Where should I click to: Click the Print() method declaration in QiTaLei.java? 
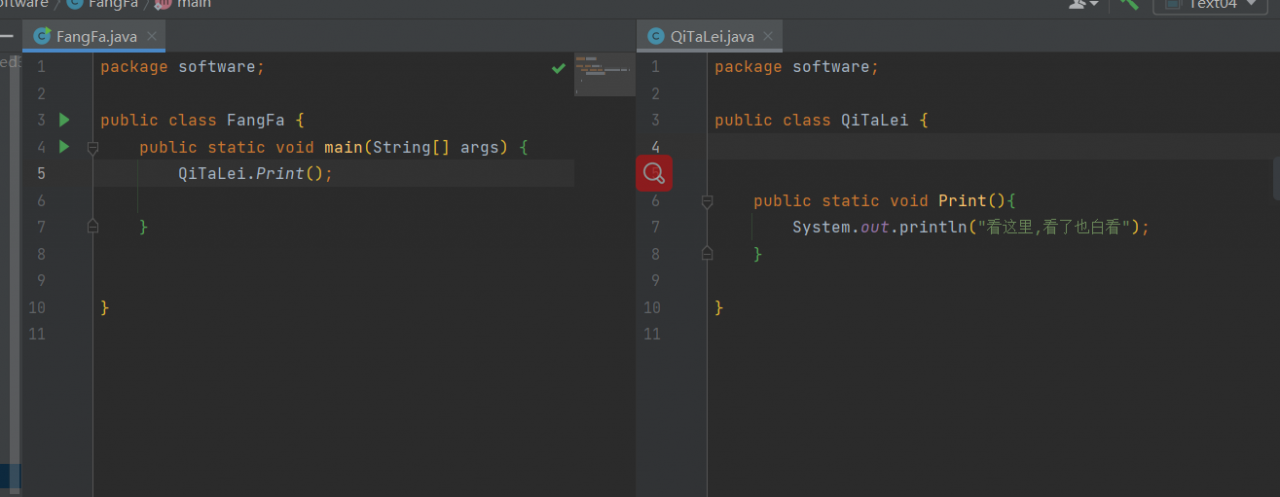click(x=972, y=201)
